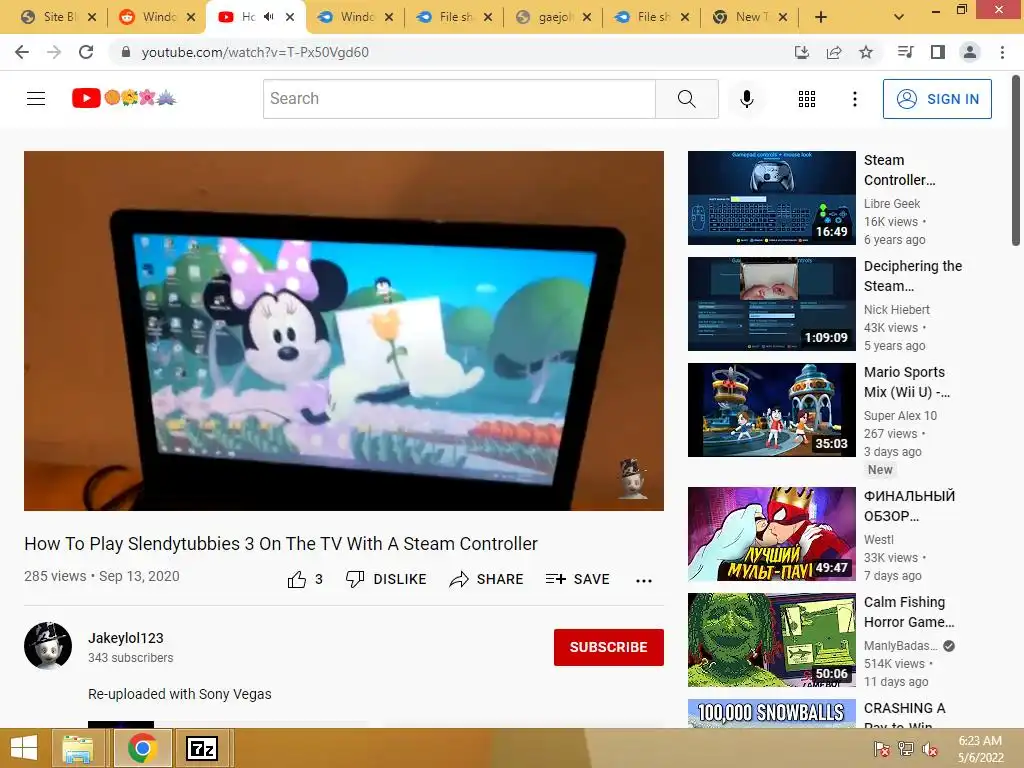The width and height of the screenshot is (1024, 768).
Task: Open YouTube settings three-dot menu
Action: point(854,99)
